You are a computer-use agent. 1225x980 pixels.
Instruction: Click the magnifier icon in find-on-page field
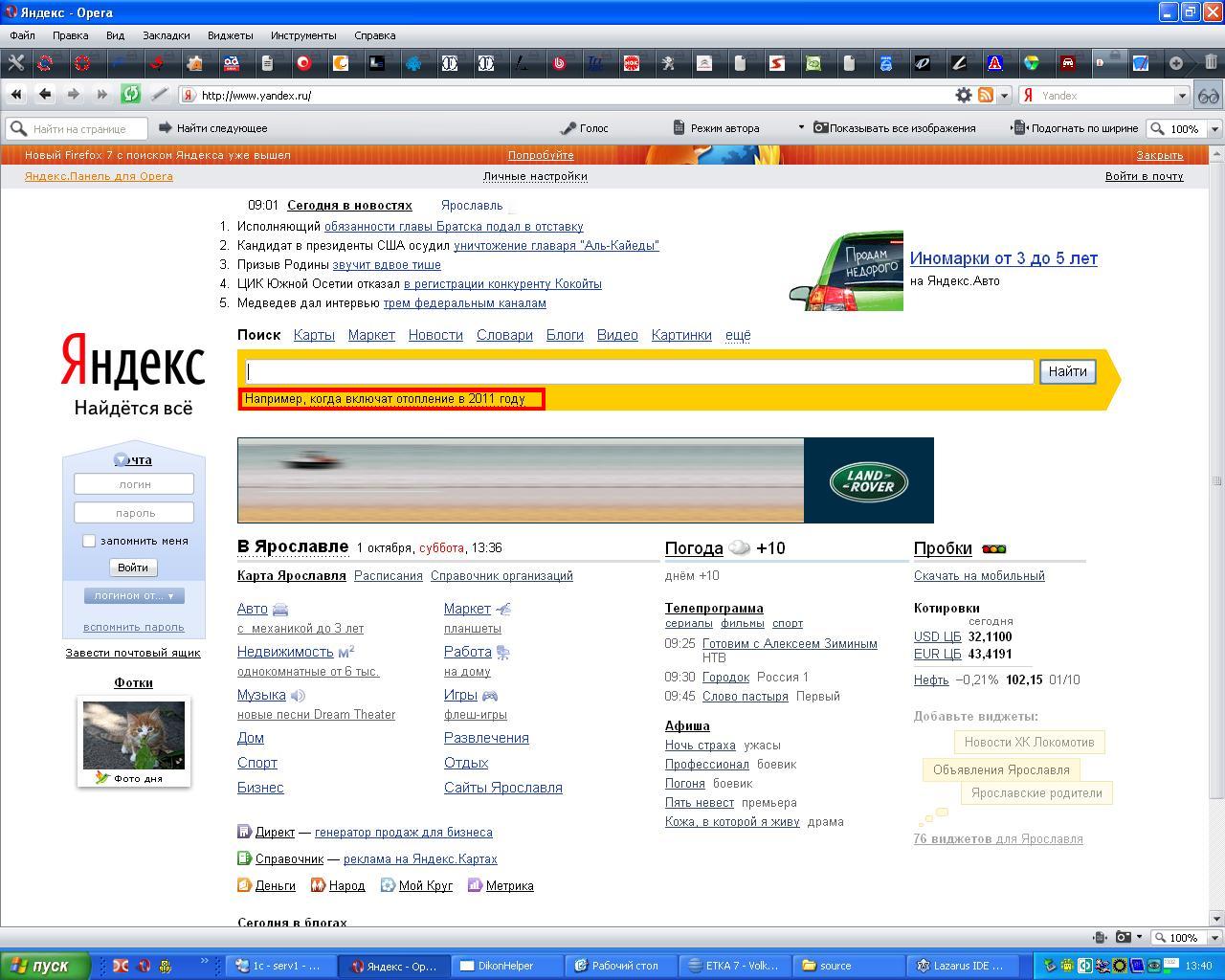click(x=17, y=128)
